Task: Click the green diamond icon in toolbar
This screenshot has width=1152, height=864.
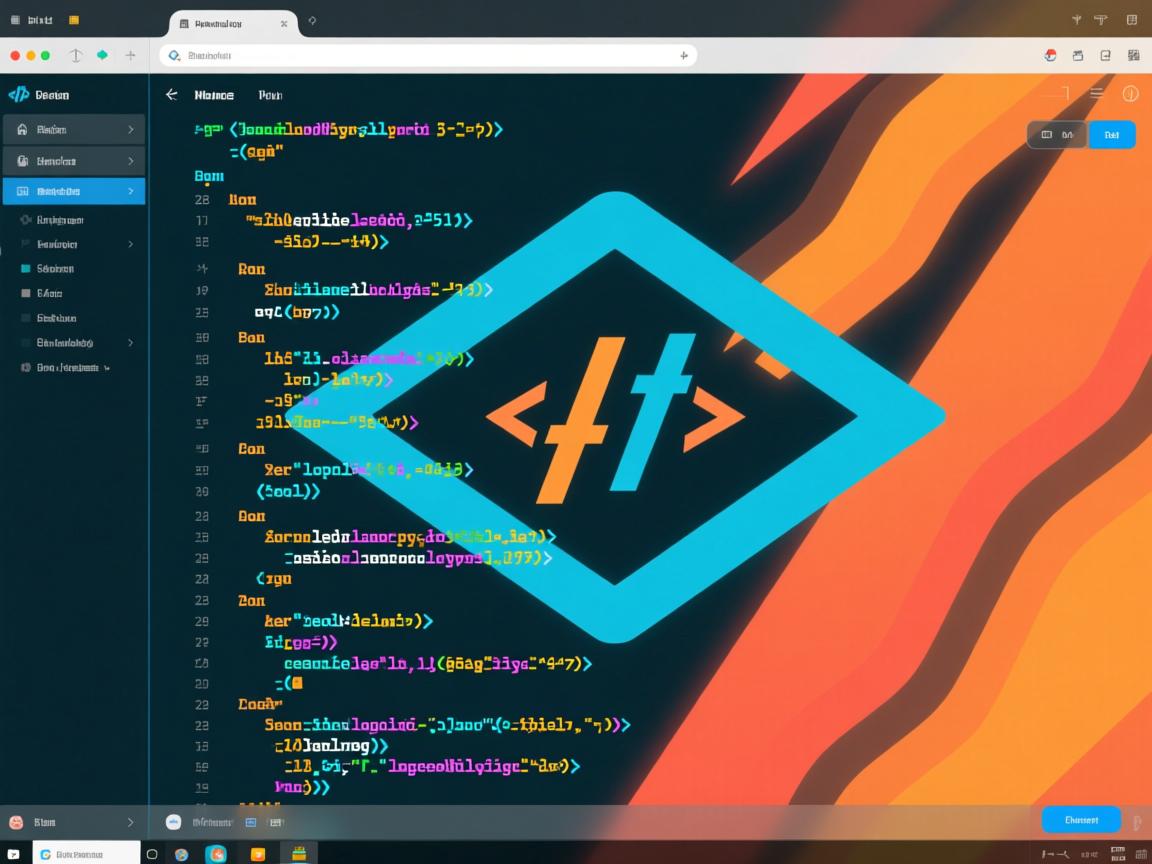Action: [102, 56]
